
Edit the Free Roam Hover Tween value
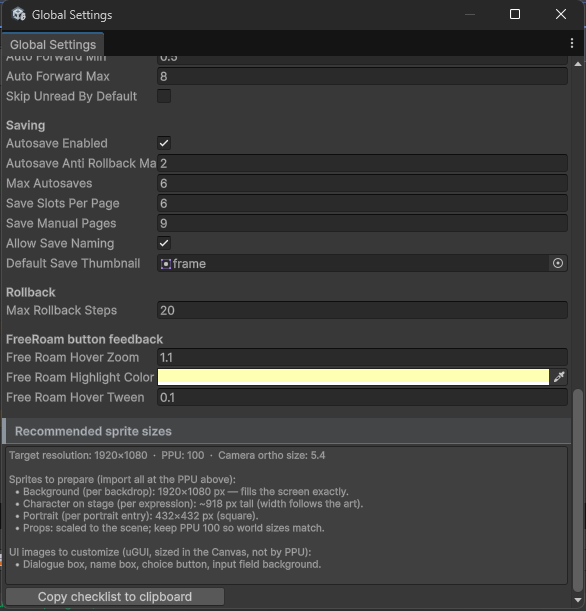[362, 397]
